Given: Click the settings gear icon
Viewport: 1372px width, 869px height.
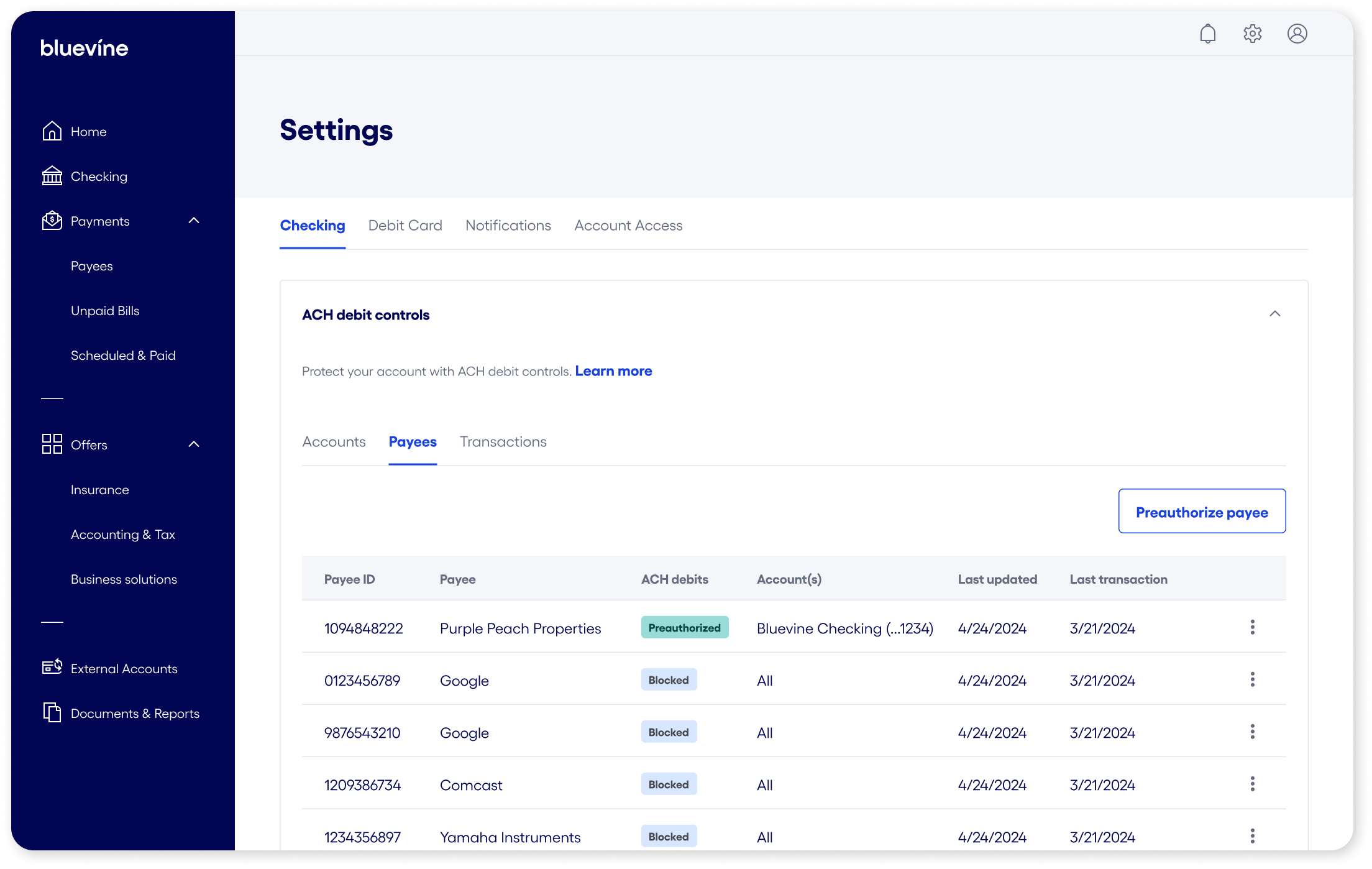Looking at the screenshot, I should tap(1252, 34).
